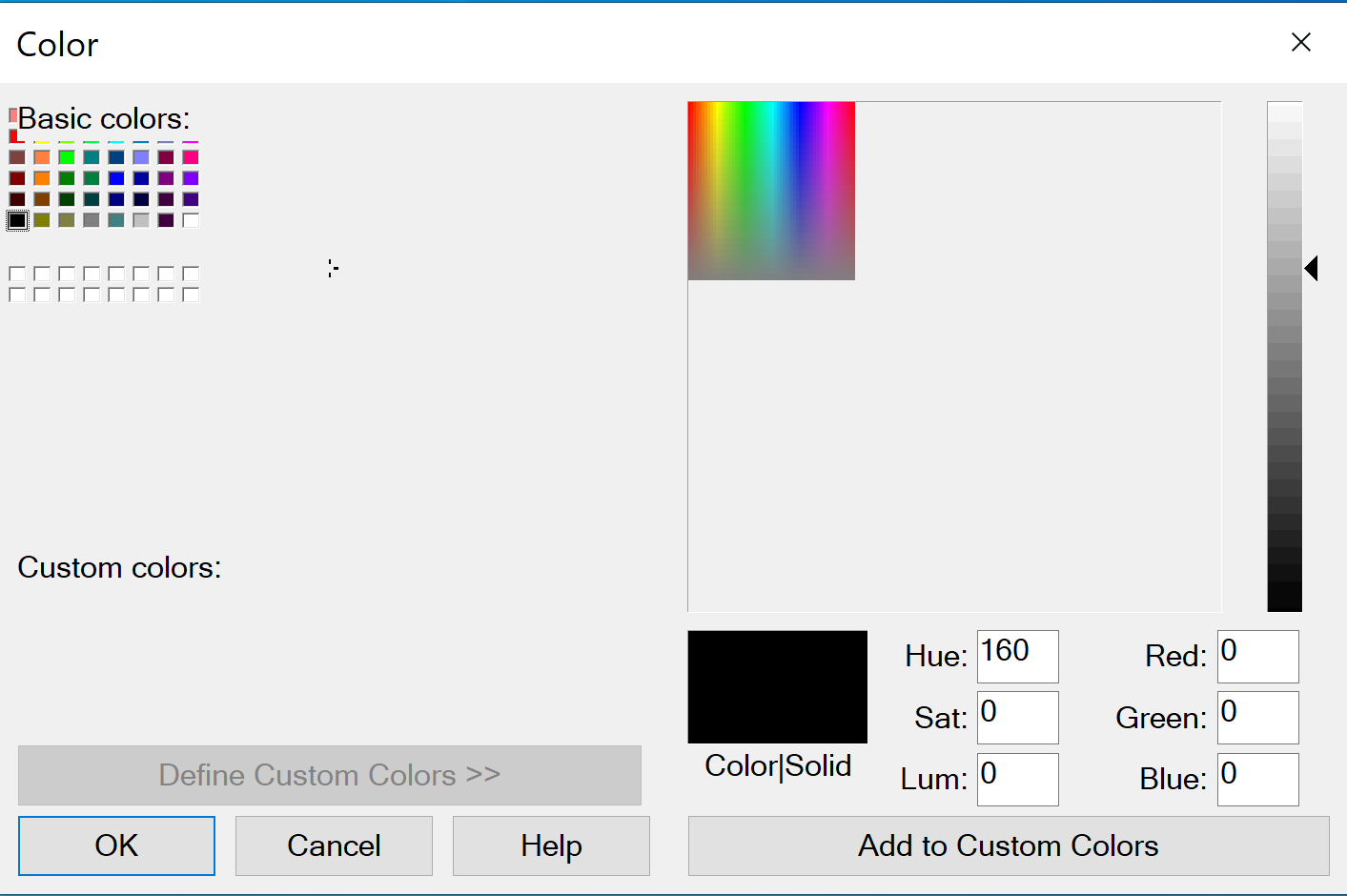Open Help for the Color dialog

pos(550,845)
